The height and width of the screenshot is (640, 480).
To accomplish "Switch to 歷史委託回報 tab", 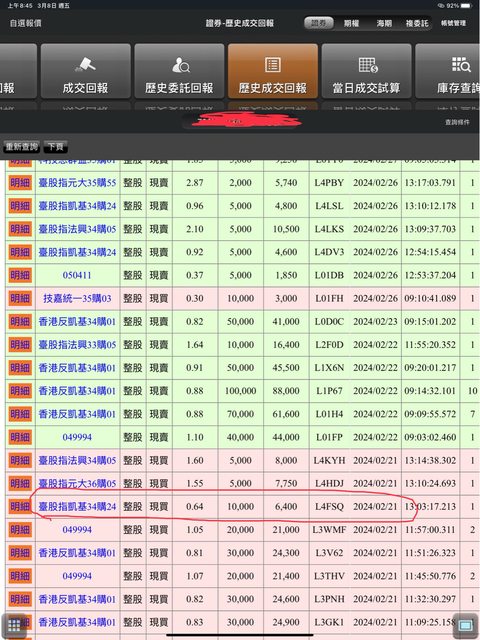I will point(179,71).
